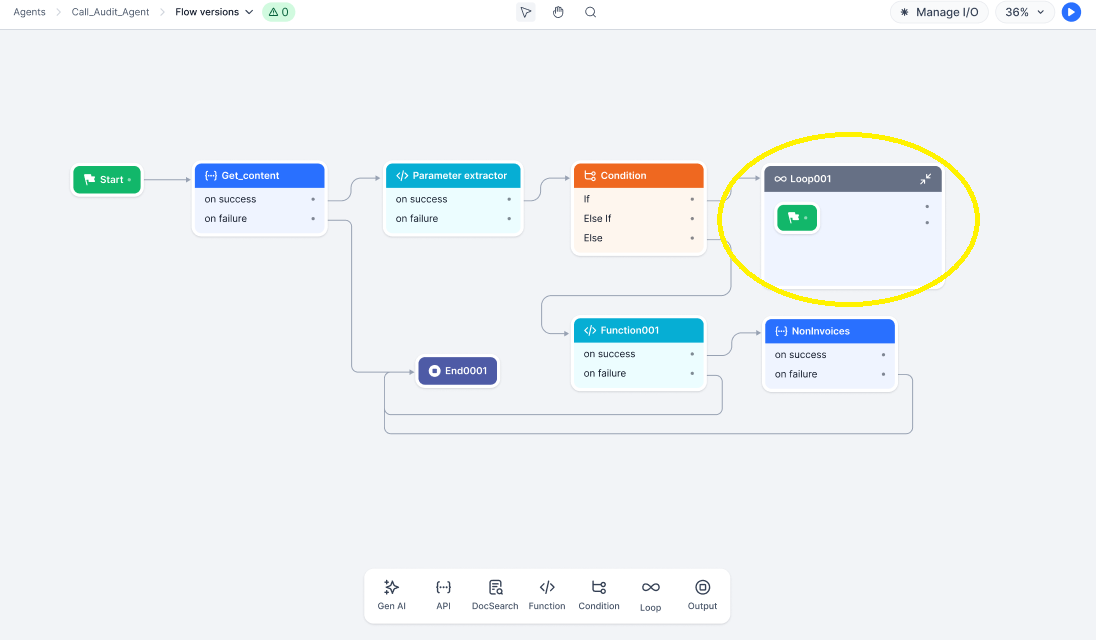Click the on success handle of Get_content
Viewport: 1096px width, 640px height.
tap(314, 199)
